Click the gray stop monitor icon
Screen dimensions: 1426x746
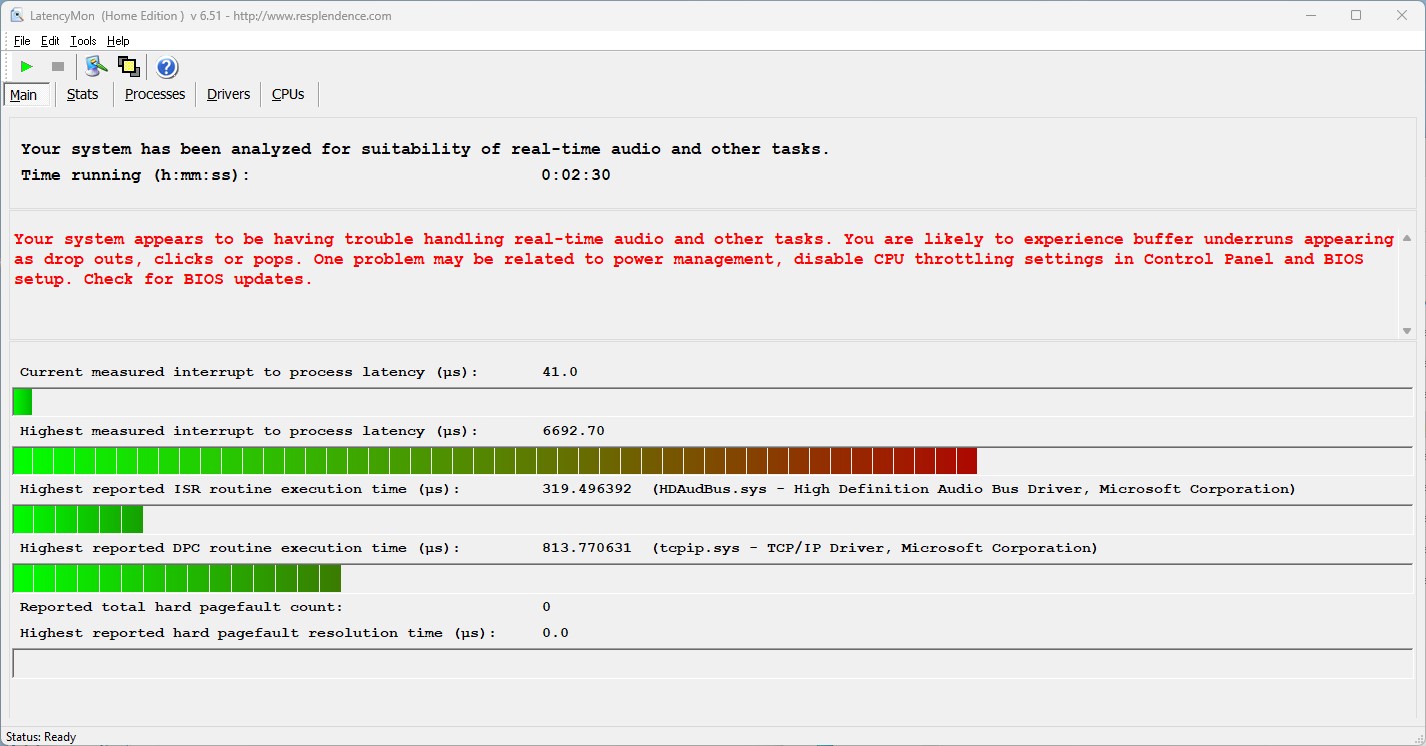tap(58, 67)
